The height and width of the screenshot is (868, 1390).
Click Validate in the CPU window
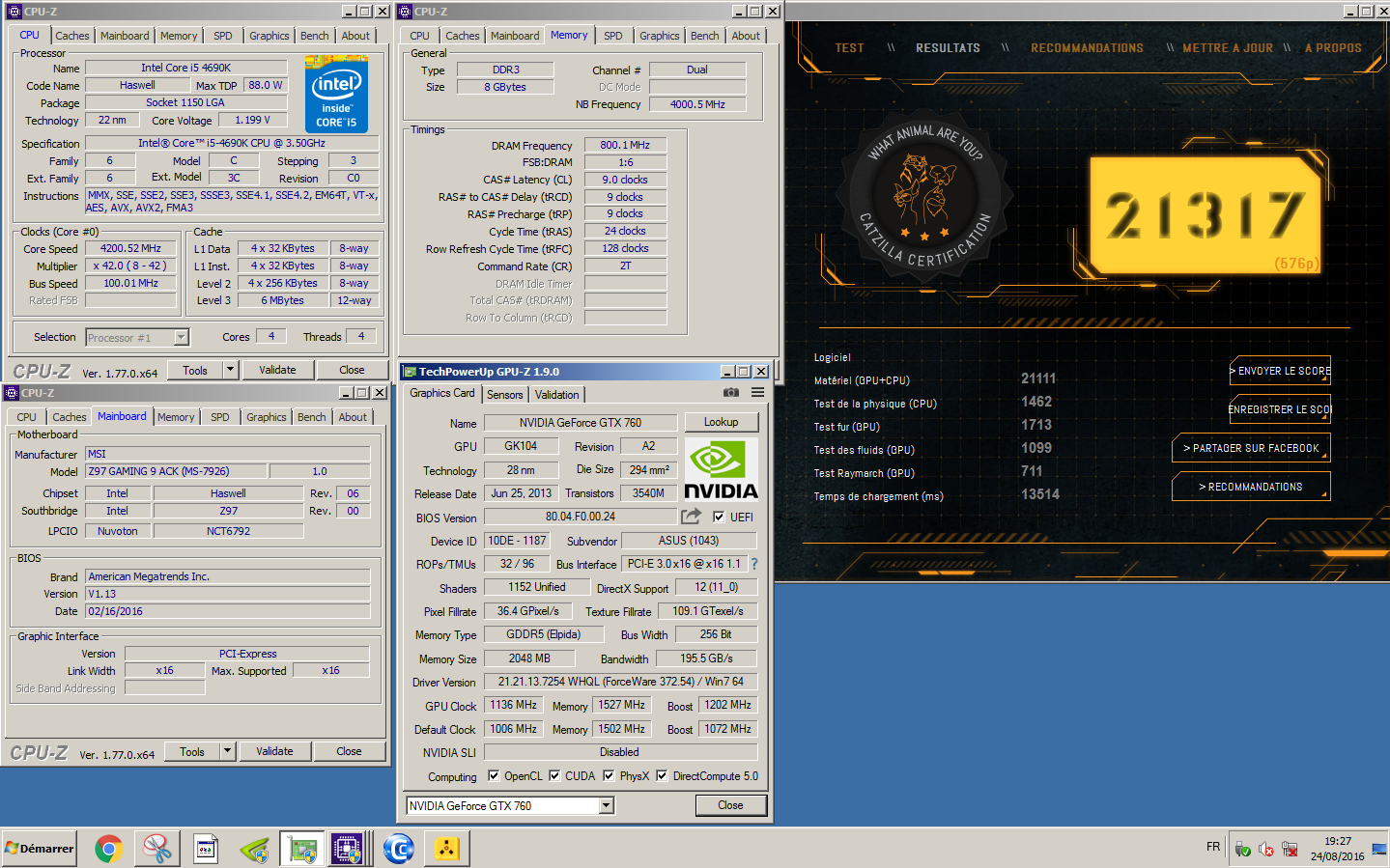pyautogui.click(x=278, y=370)
